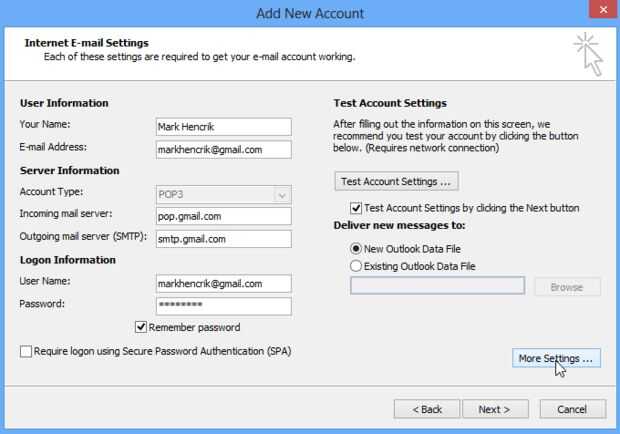The width and height of the screenshot is (620, 434).
Task: Uncheck Test Account Settings on Next option
Action: [x=357, y=208]
